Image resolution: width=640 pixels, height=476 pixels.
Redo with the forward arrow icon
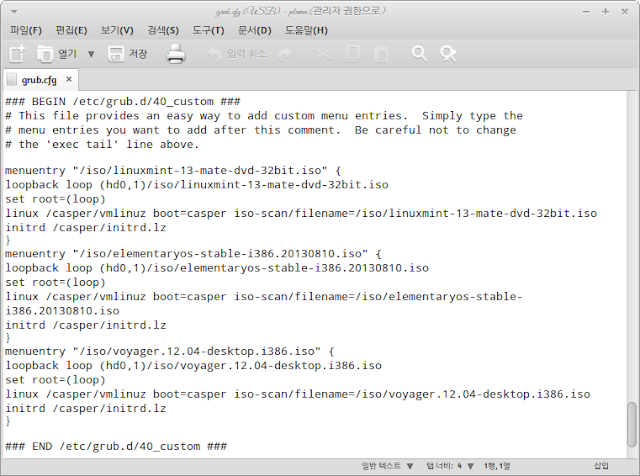click(285, 54)
